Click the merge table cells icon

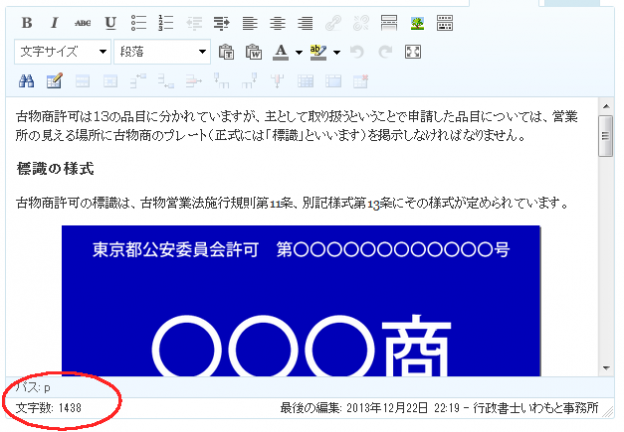[333, 81]
